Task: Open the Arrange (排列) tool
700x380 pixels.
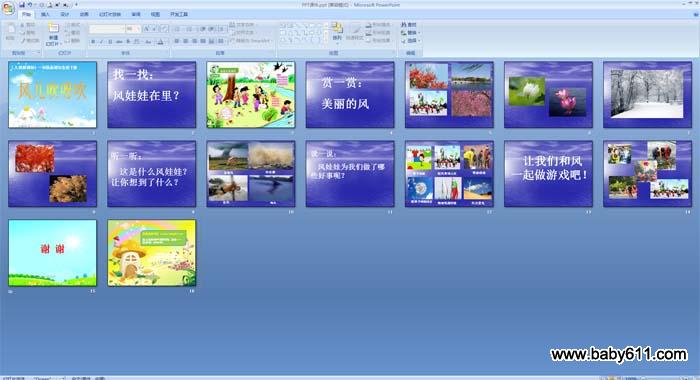Action: (x=337, y=31)
